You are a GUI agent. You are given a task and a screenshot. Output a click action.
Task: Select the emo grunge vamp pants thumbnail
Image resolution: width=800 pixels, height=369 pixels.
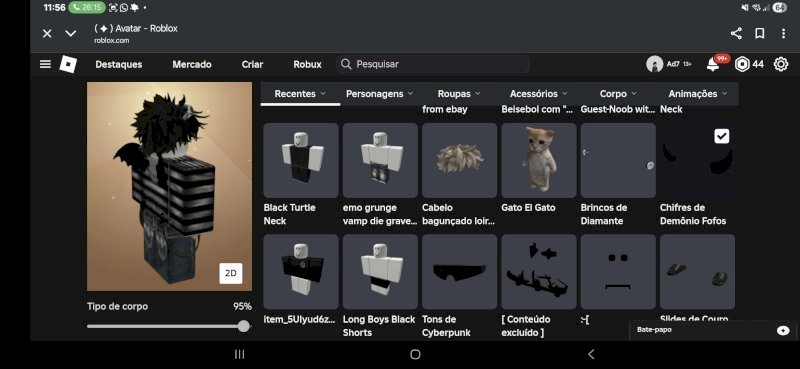(x=380, y=160)
